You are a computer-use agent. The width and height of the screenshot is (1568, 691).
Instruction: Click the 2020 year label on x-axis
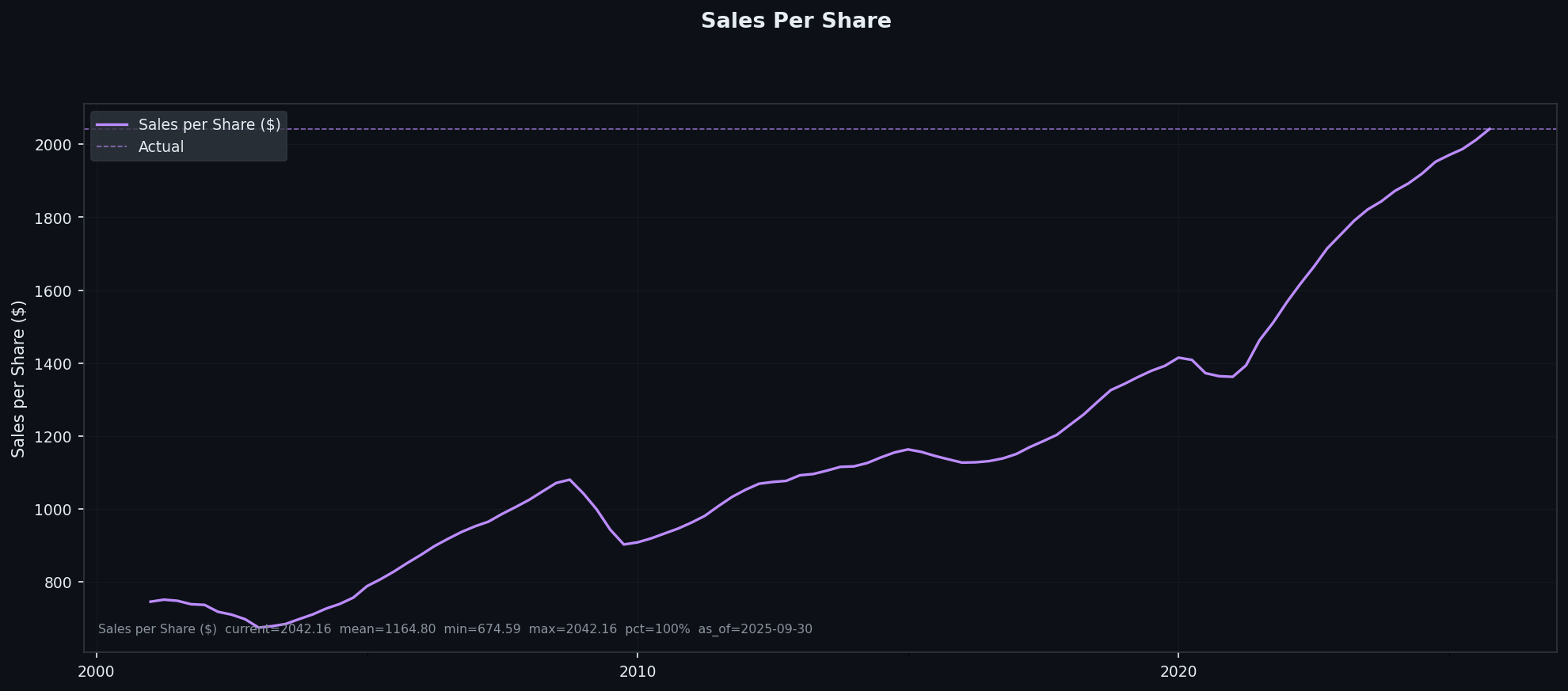click(x=1178, y=672)
